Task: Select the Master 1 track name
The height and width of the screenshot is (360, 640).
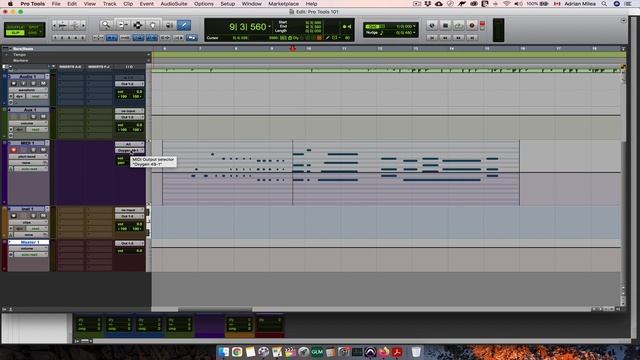Action: click(29, 242)
